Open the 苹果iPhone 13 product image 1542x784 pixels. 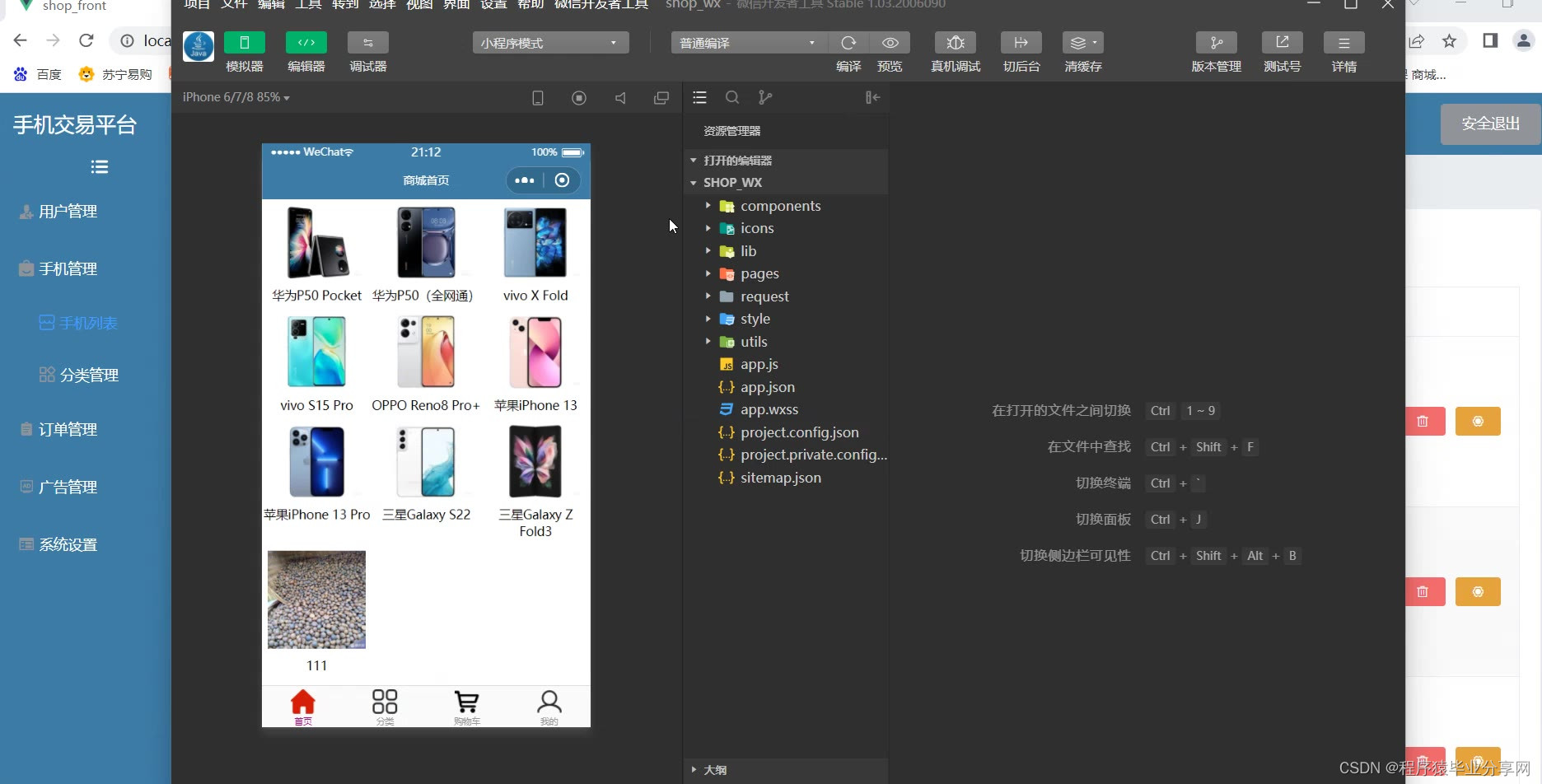[x=535, y=352]
